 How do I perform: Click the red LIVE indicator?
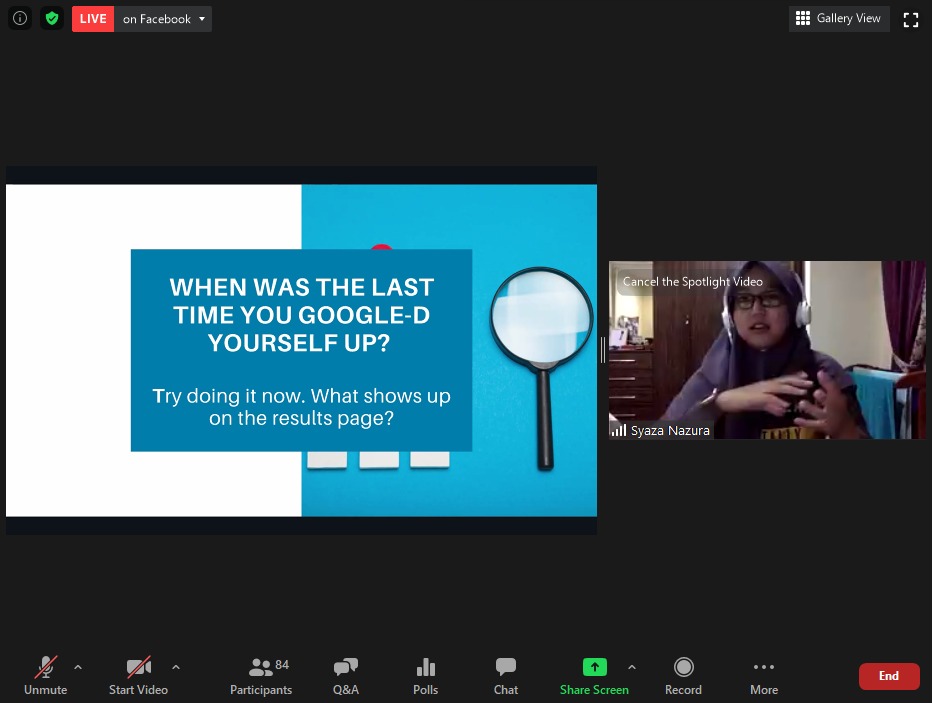pos(93,19)
